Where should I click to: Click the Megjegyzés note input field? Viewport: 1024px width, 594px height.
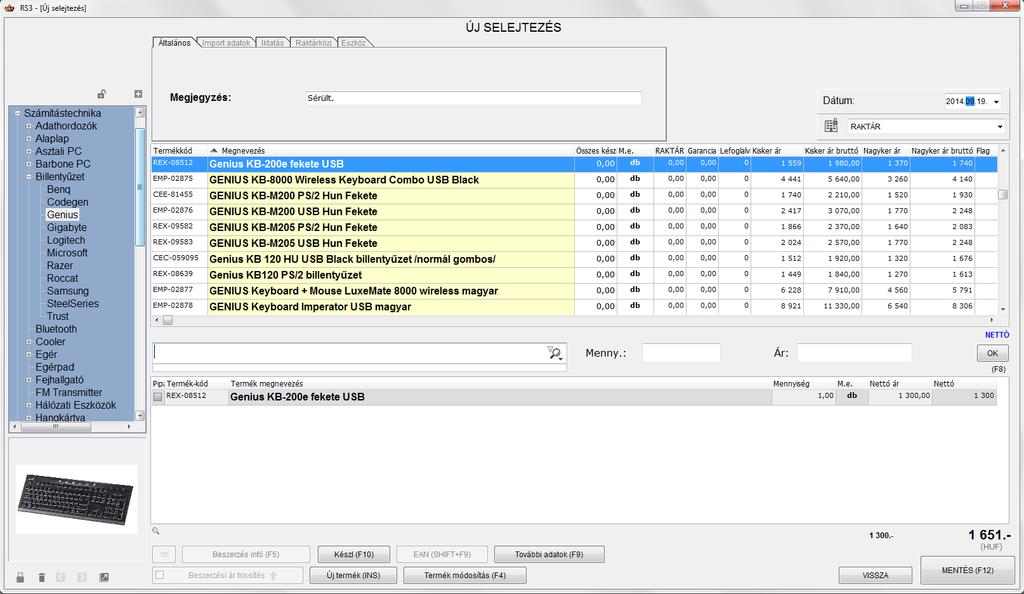(x=473, y=98)
